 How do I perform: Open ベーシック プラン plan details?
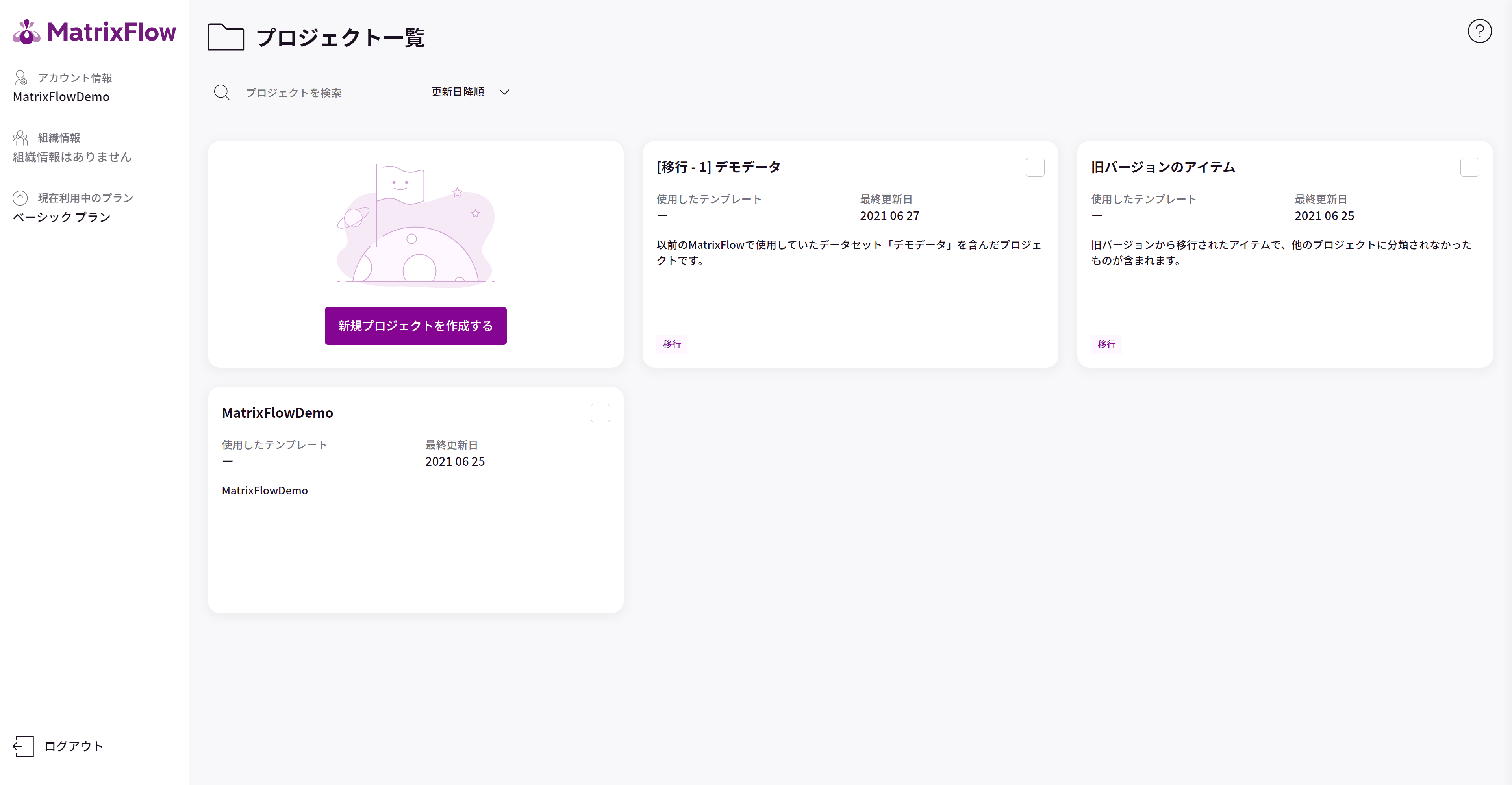(62, 217)
